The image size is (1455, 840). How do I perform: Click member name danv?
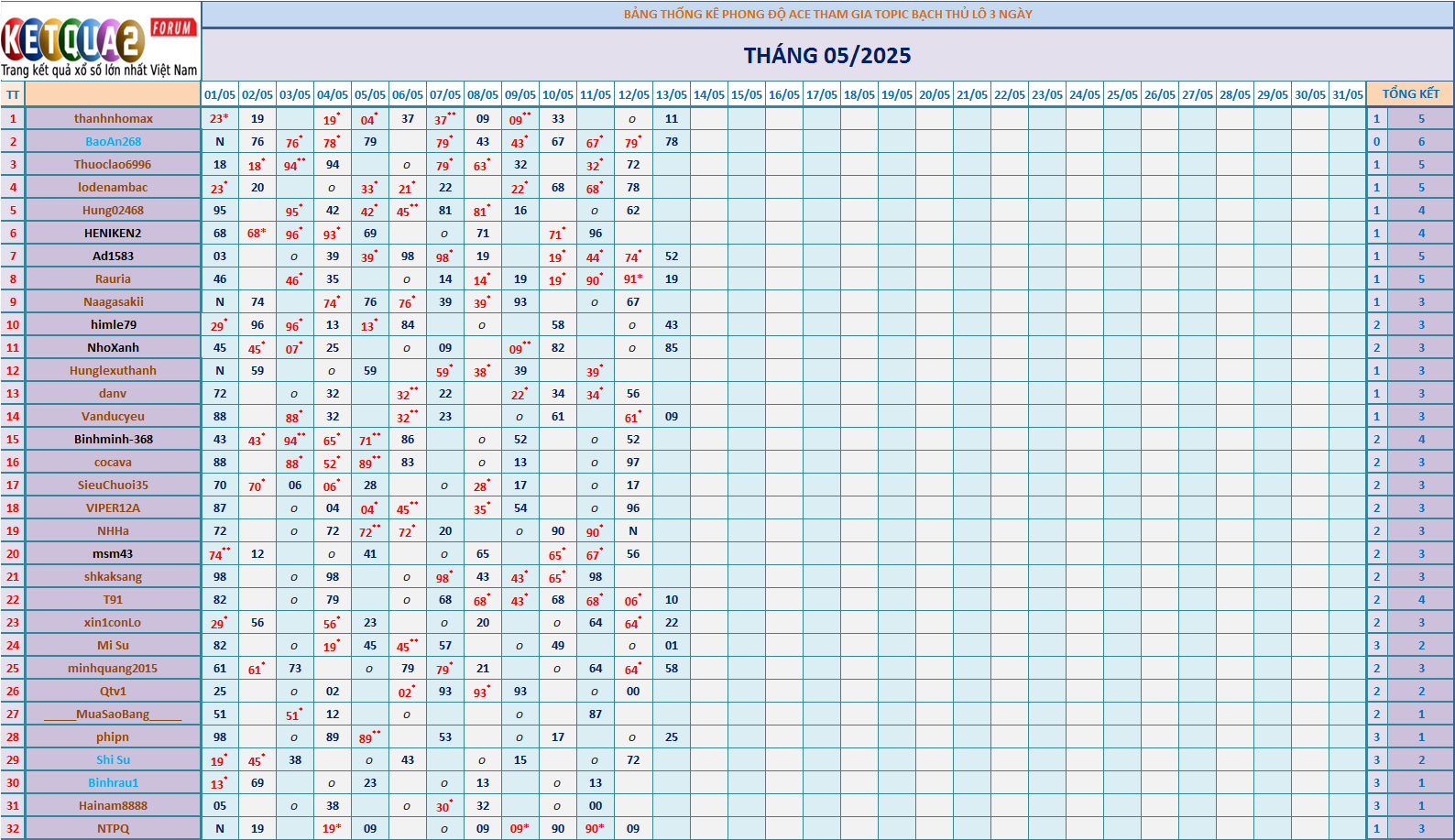pos(113,393)
